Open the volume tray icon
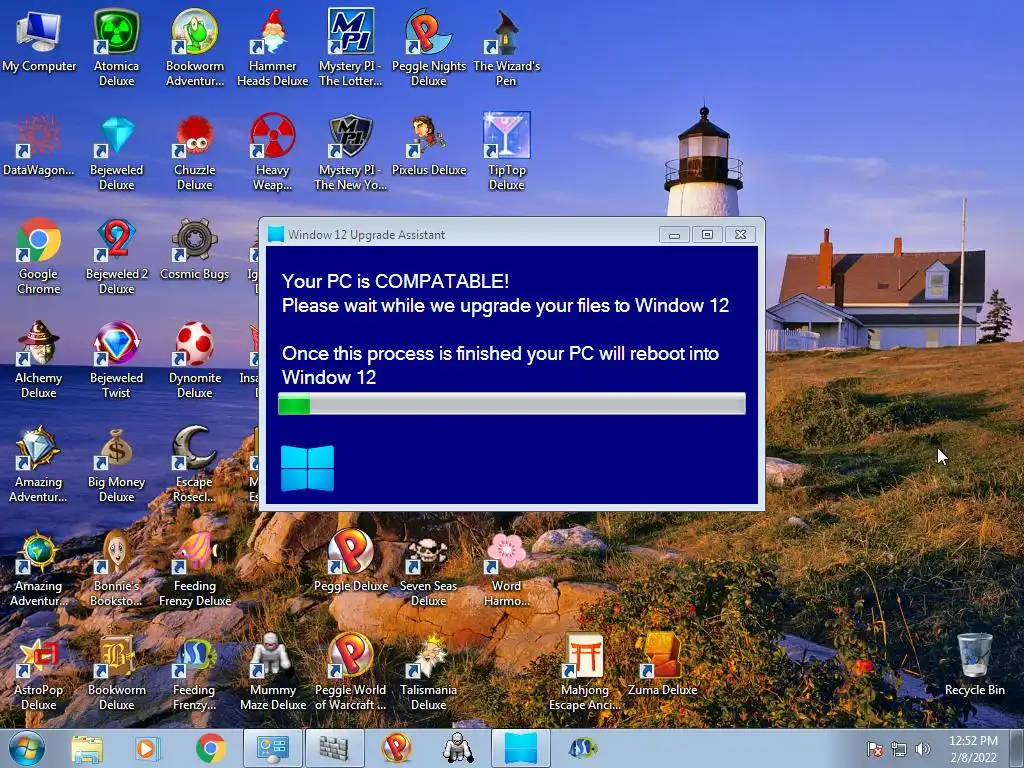Viewport: 1024px width, 768px height. coord(922,749)
